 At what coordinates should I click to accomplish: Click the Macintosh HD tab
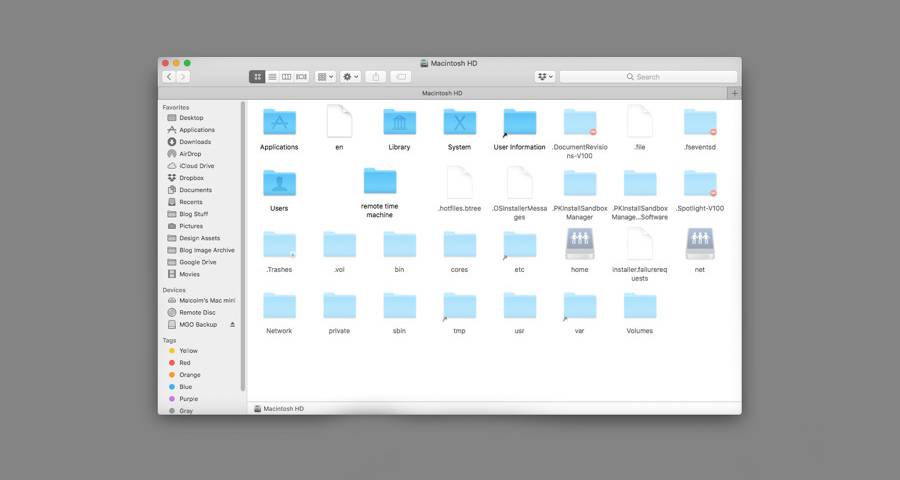[x=442, y=93]
